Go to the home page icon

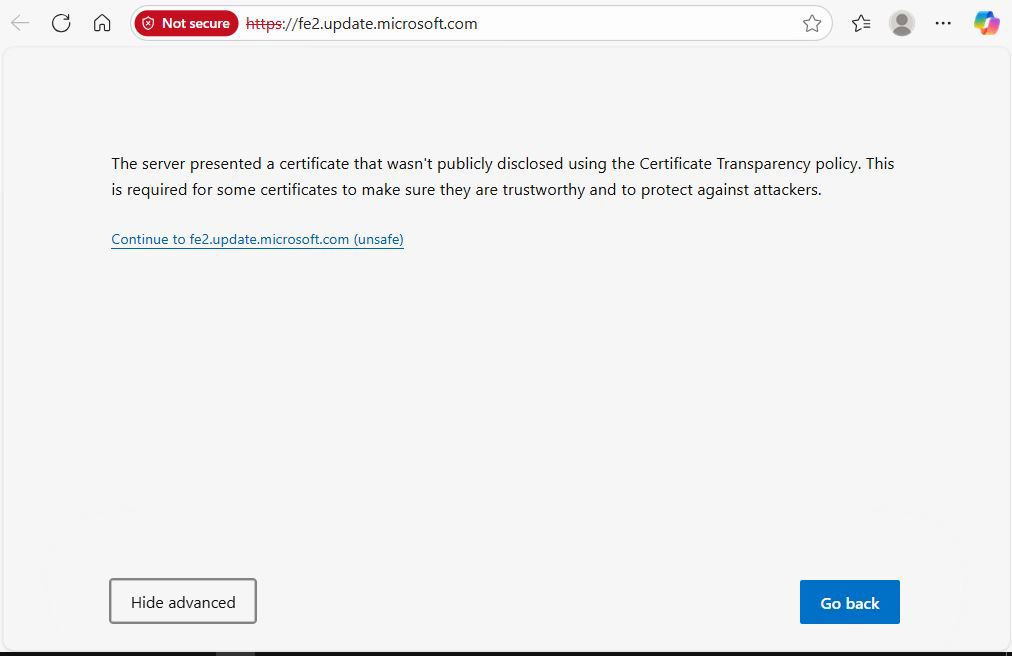pos(102,23)
